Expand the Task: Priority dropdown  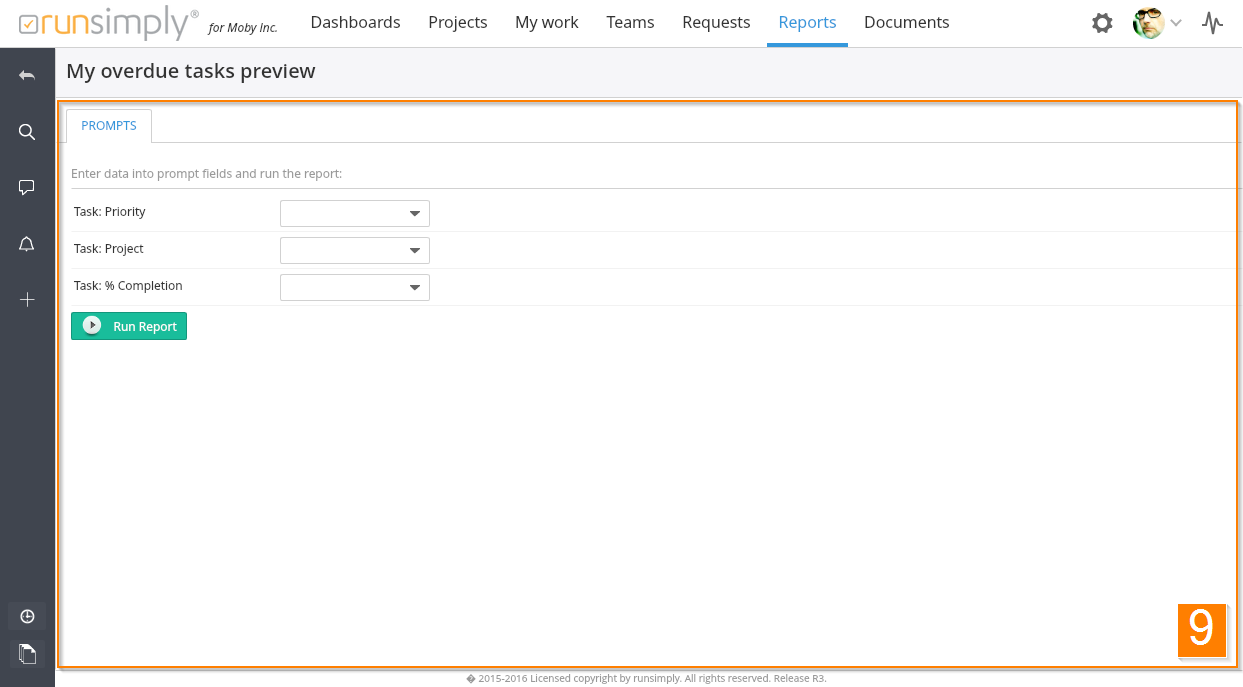coord(354,213)
